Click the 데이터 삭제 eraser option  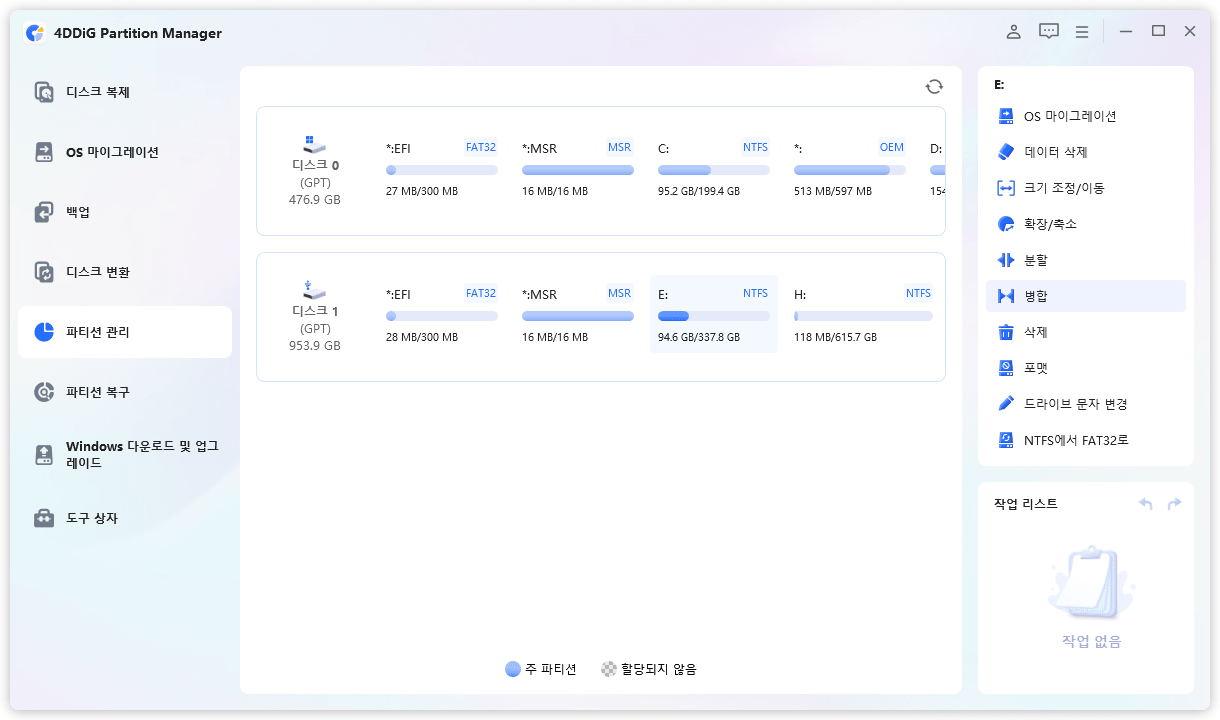(1055, 152)
